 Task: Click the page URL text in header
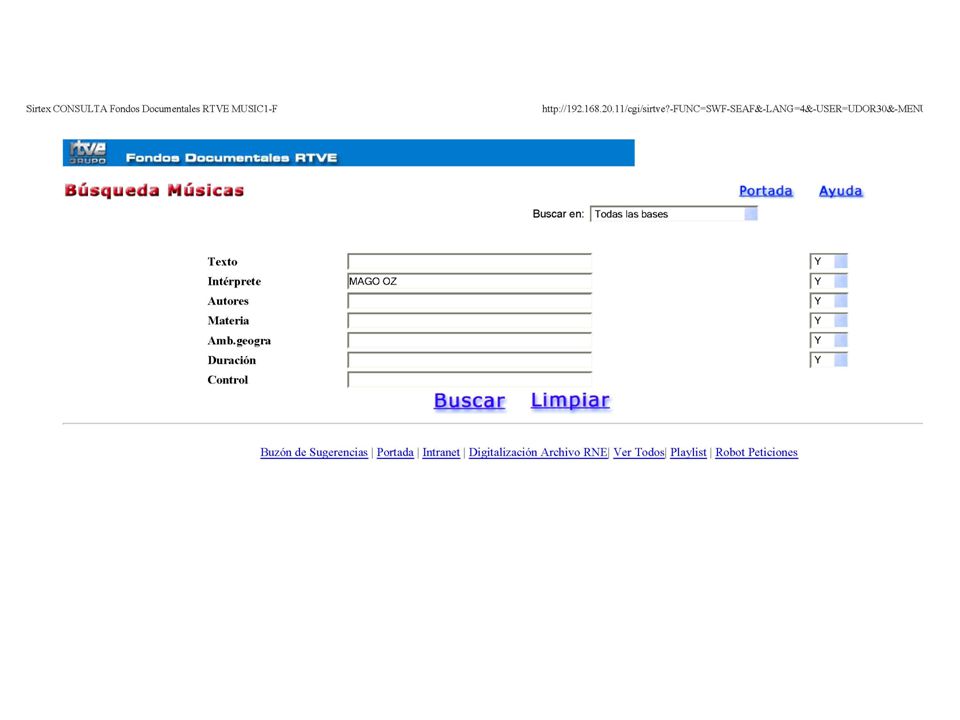tap(732, 109)
